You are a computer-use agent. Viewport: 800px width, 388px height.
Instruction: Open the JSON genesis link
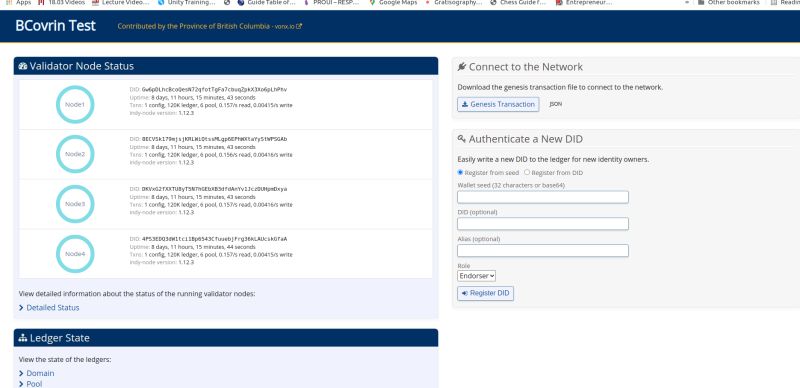click(556, 104)
